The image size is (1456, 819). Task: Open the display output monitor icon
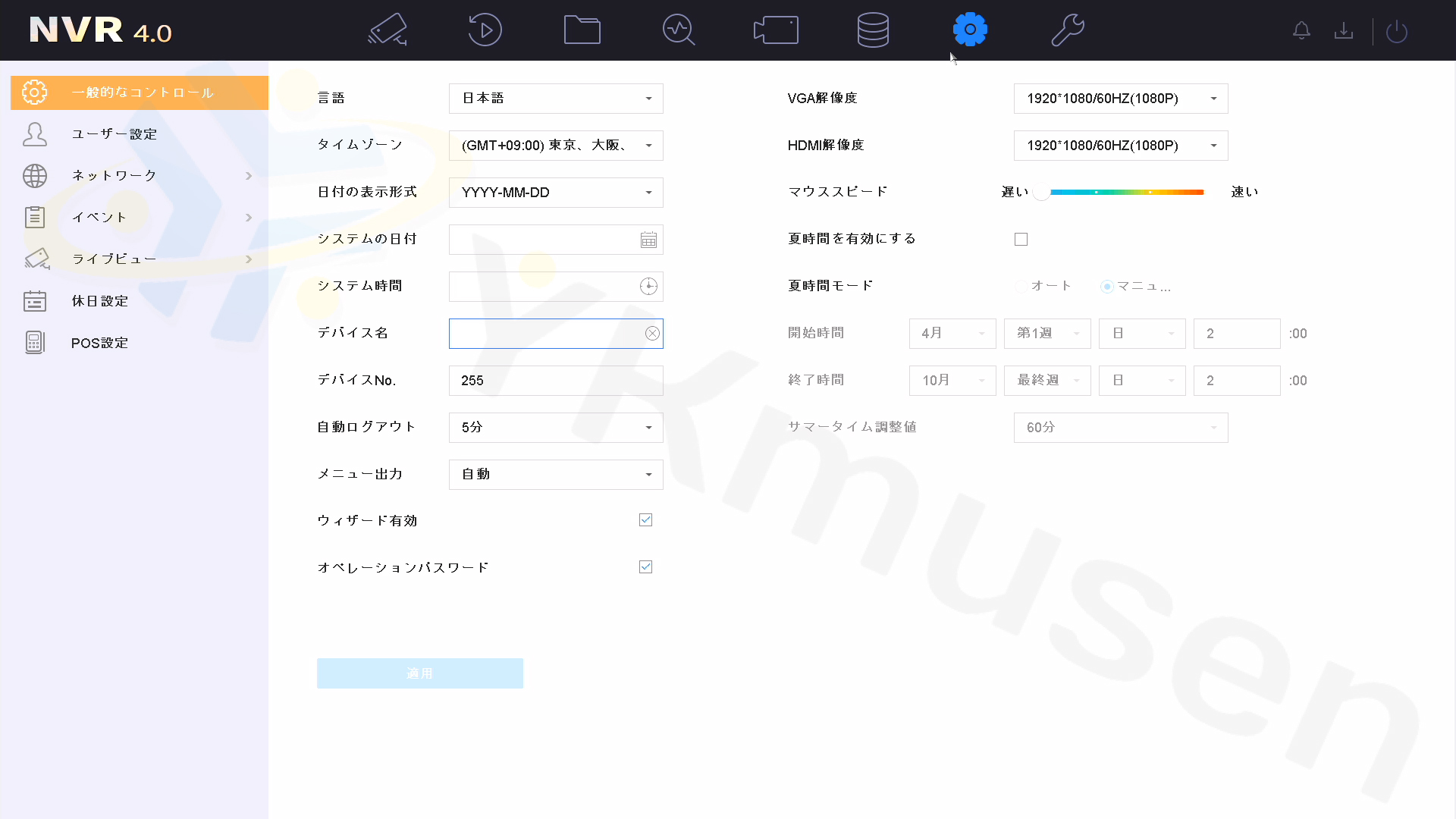776,30
